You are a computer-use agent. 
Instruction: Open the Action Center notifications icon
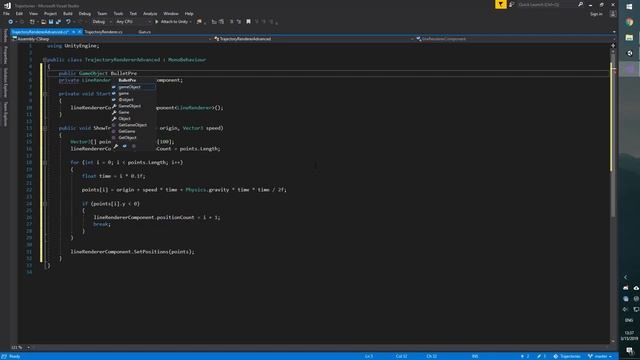(x=630, y=351)
